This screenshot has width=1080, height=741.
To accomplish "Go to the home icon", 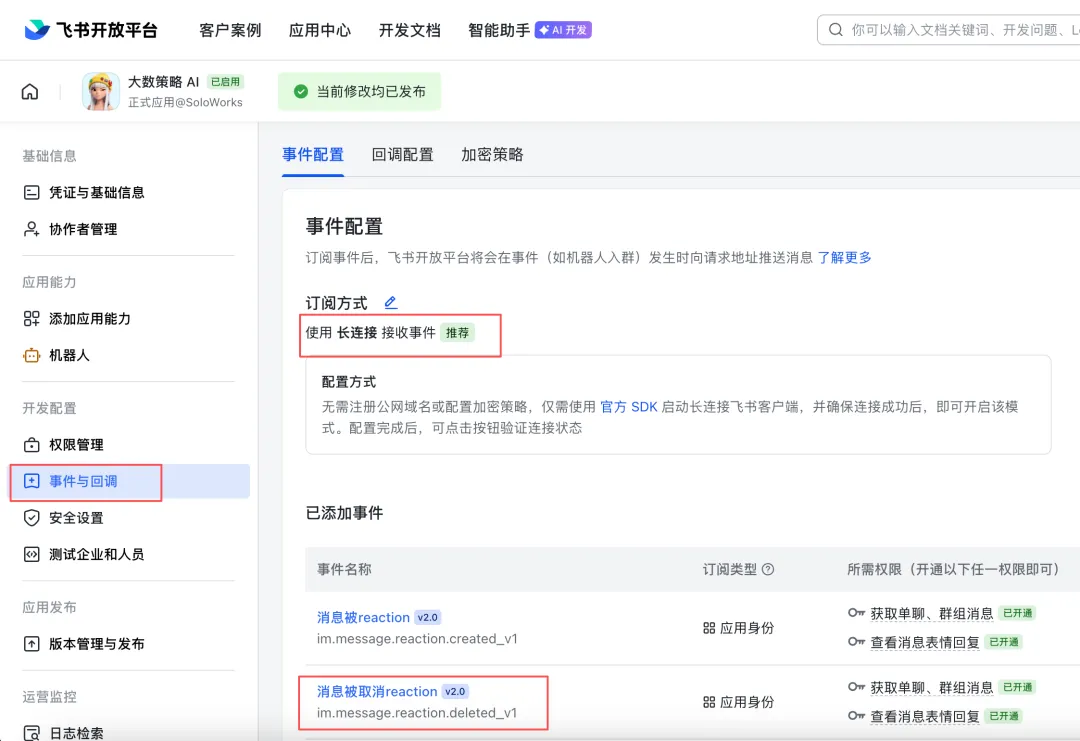I will tap(30, 91).
